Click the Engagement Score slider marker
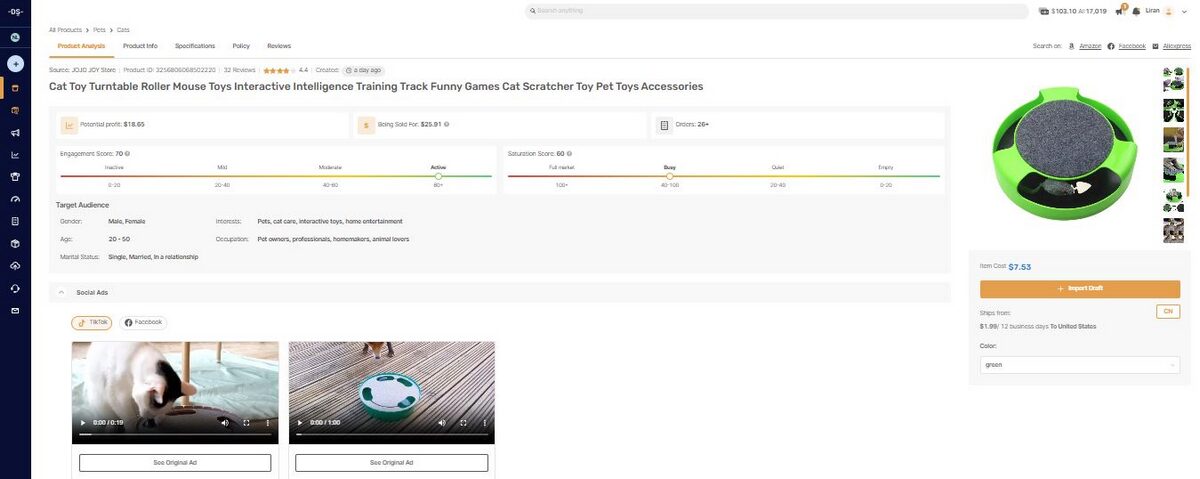This screenshot has width=1200, height=479. 438,176
